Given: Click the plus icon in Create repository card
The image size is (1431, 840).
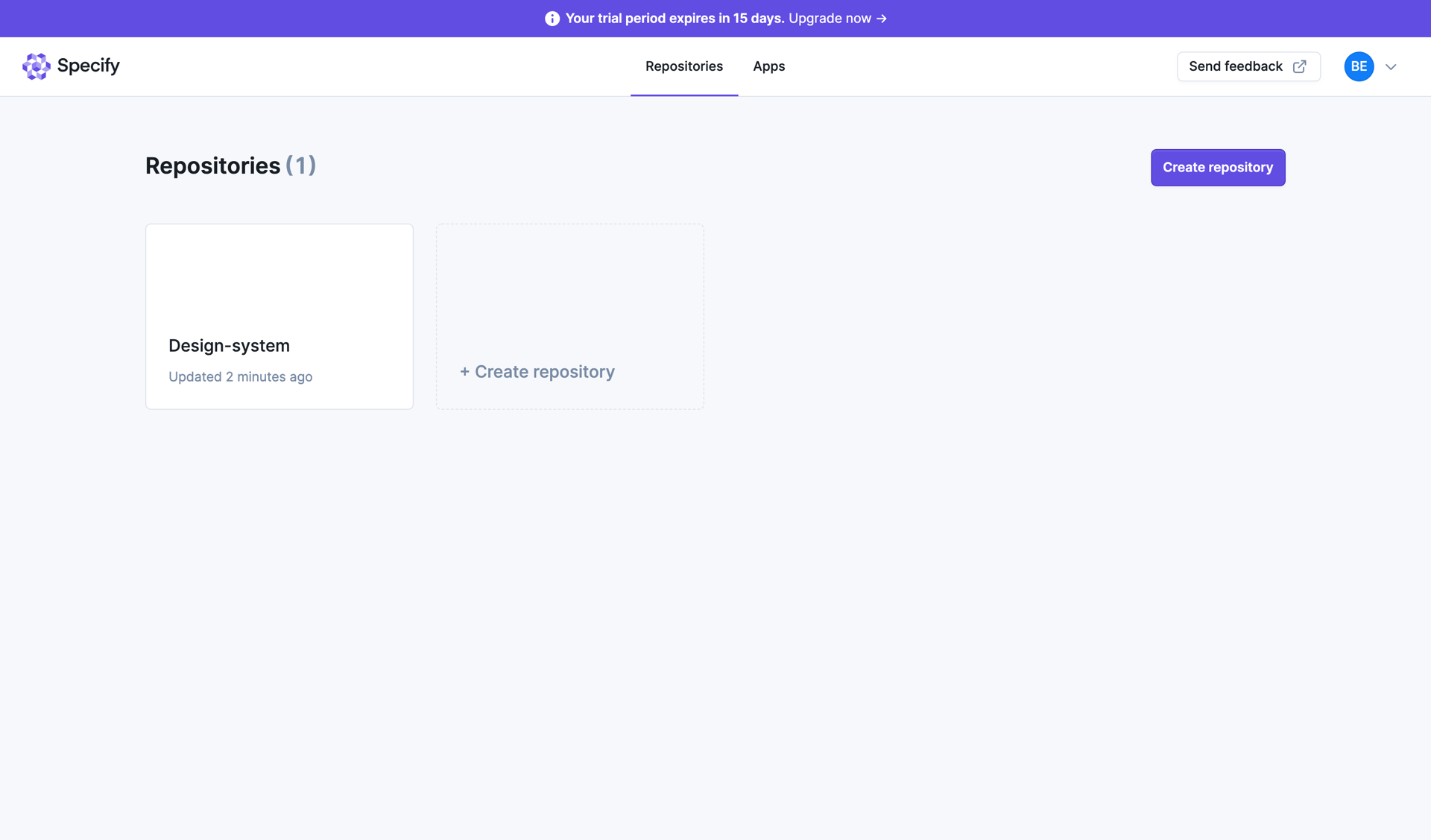Looking at the screenshot, I should 464,371.
